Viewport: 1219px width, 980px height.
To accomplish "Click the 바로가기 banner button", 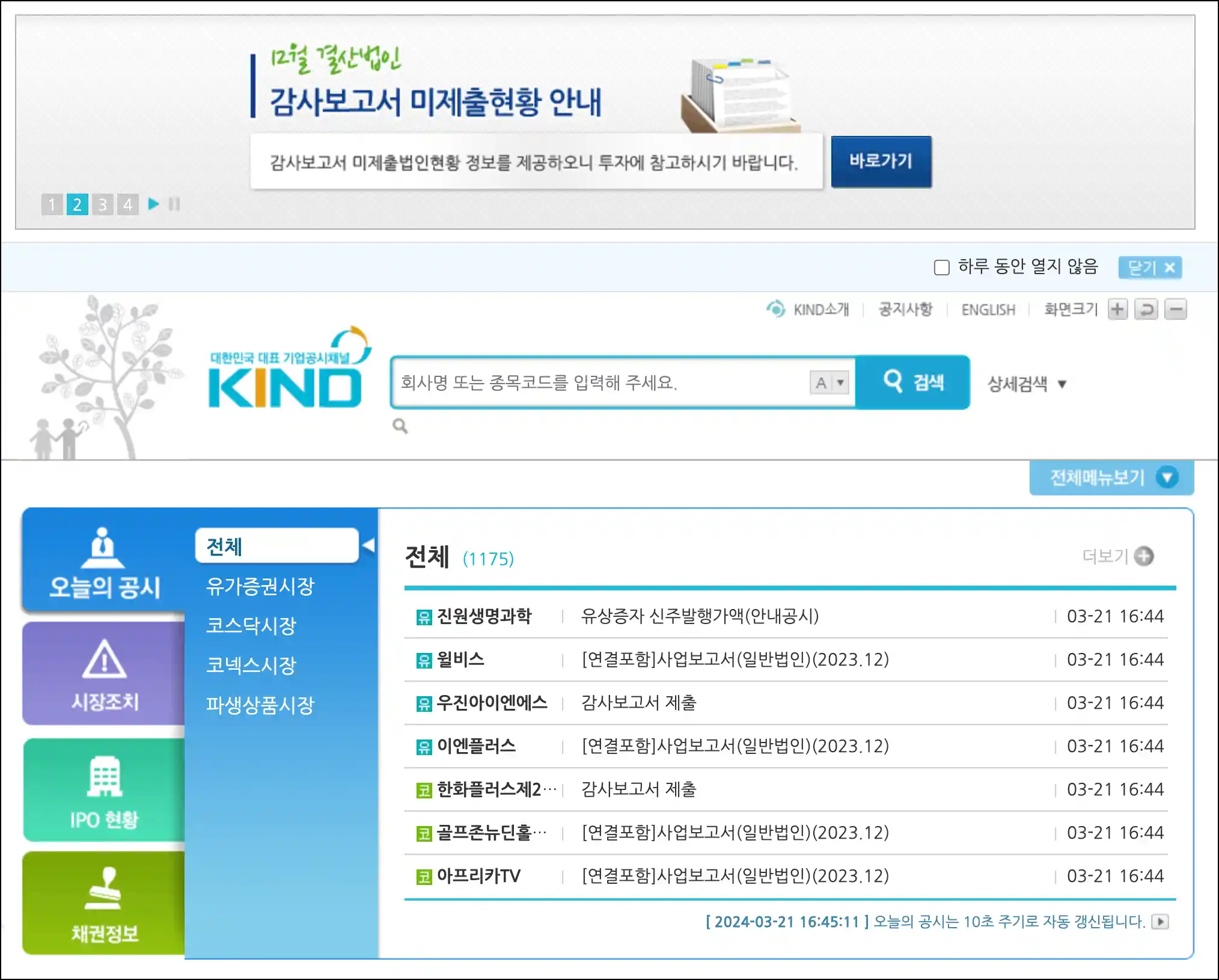I will [x=881, y=161].
